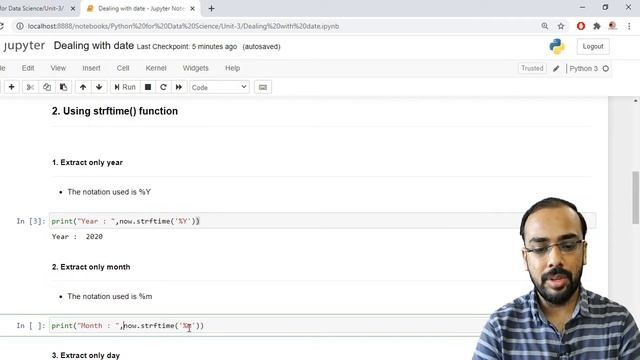Viewport: 640px width, 360px height.
Task: Rename the notebook title Dealing with date
Action: [94, 46]
